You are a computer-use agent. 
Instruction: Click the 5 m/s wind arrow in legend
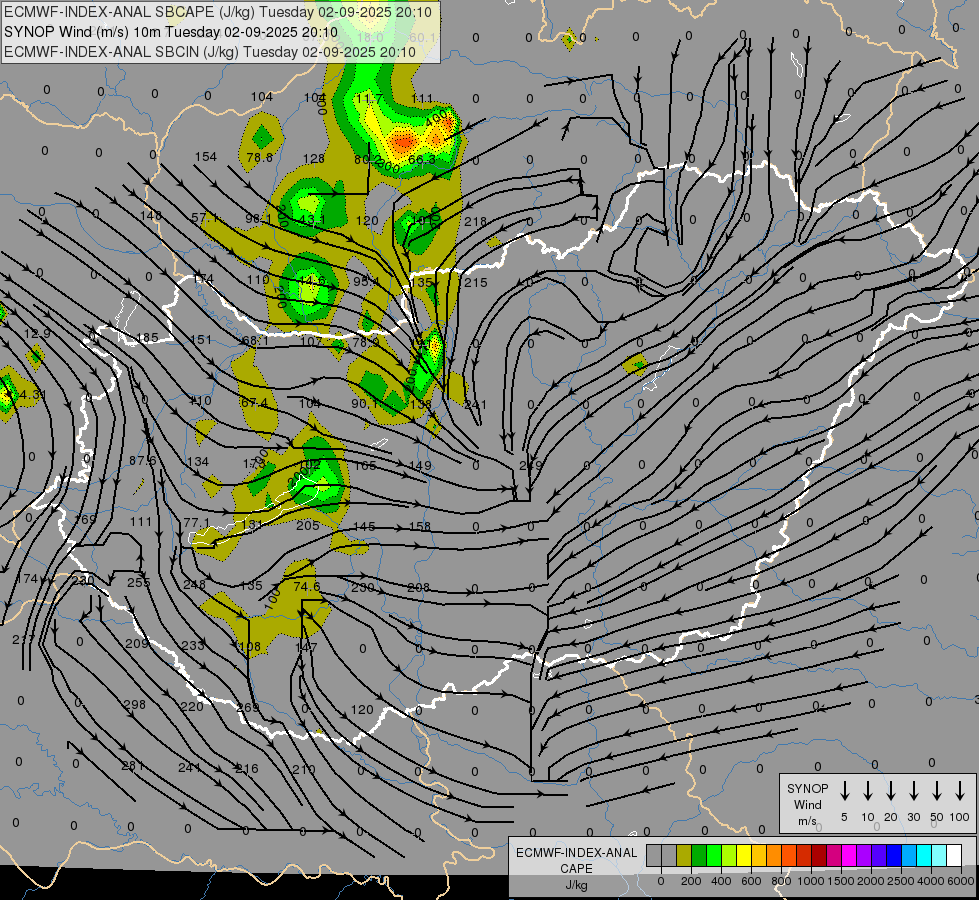[x=844, y=791]
